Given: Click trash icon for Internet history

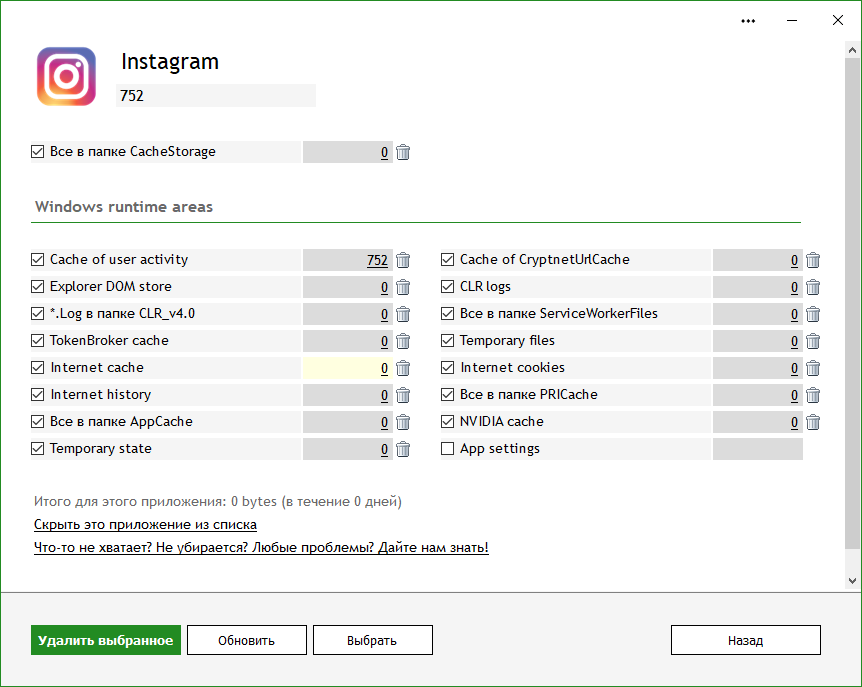Looking at the screenshot, I should coord(403,395).
